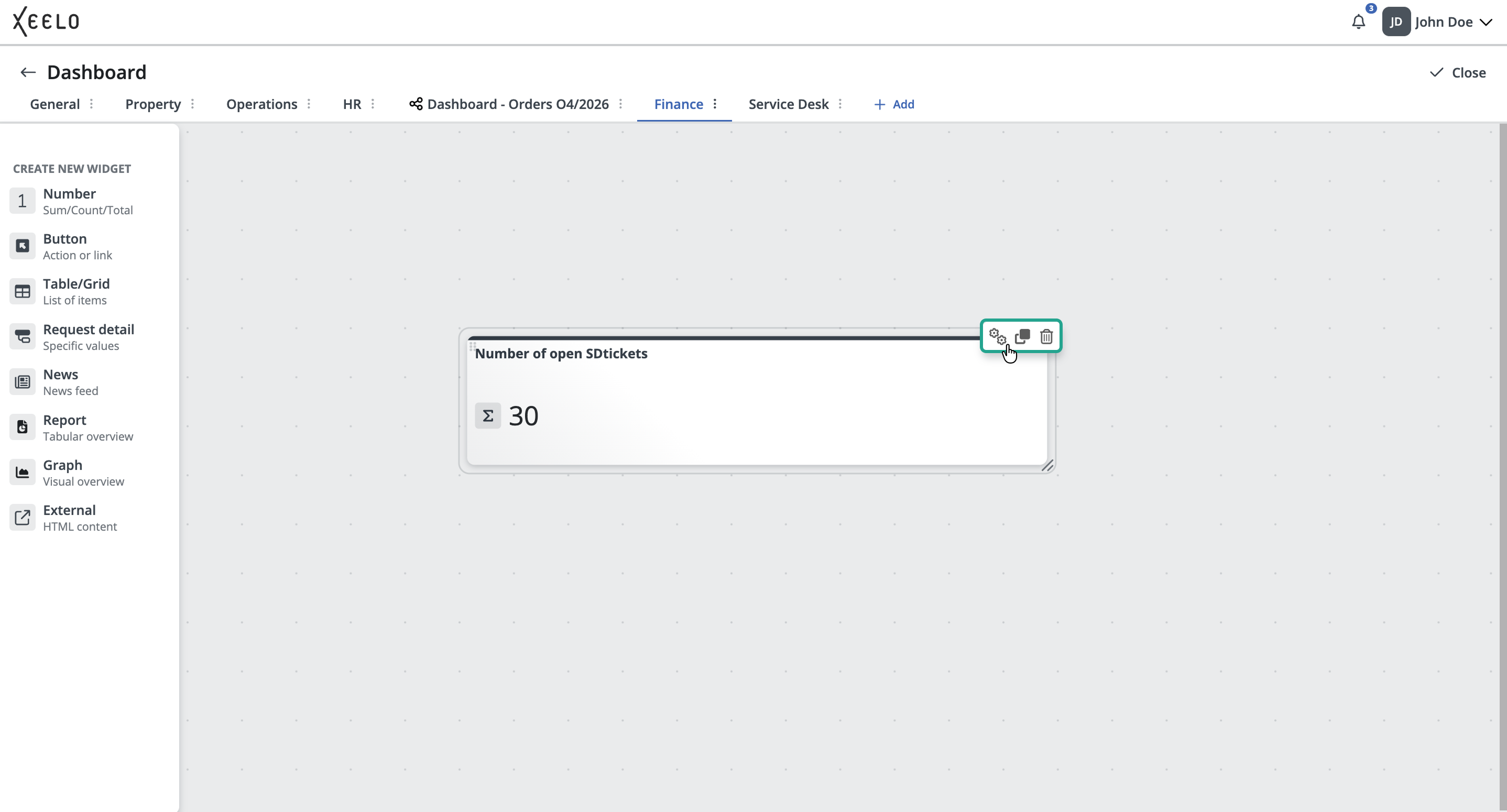
Task: Open Finance tab options menu dots
Action: [x=715, y=104]
